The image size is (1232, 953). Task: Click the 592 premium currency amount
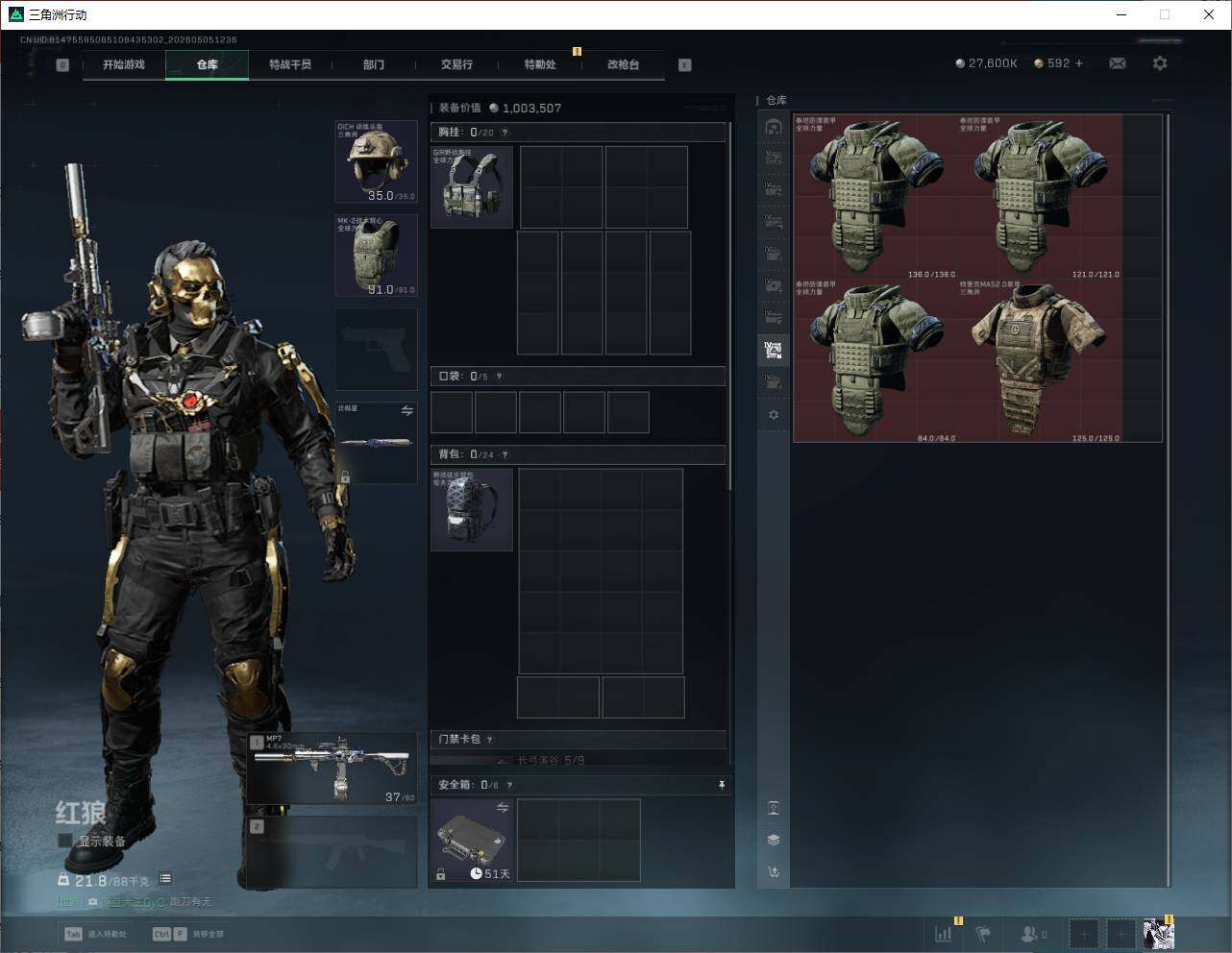tap(1058, 63)
